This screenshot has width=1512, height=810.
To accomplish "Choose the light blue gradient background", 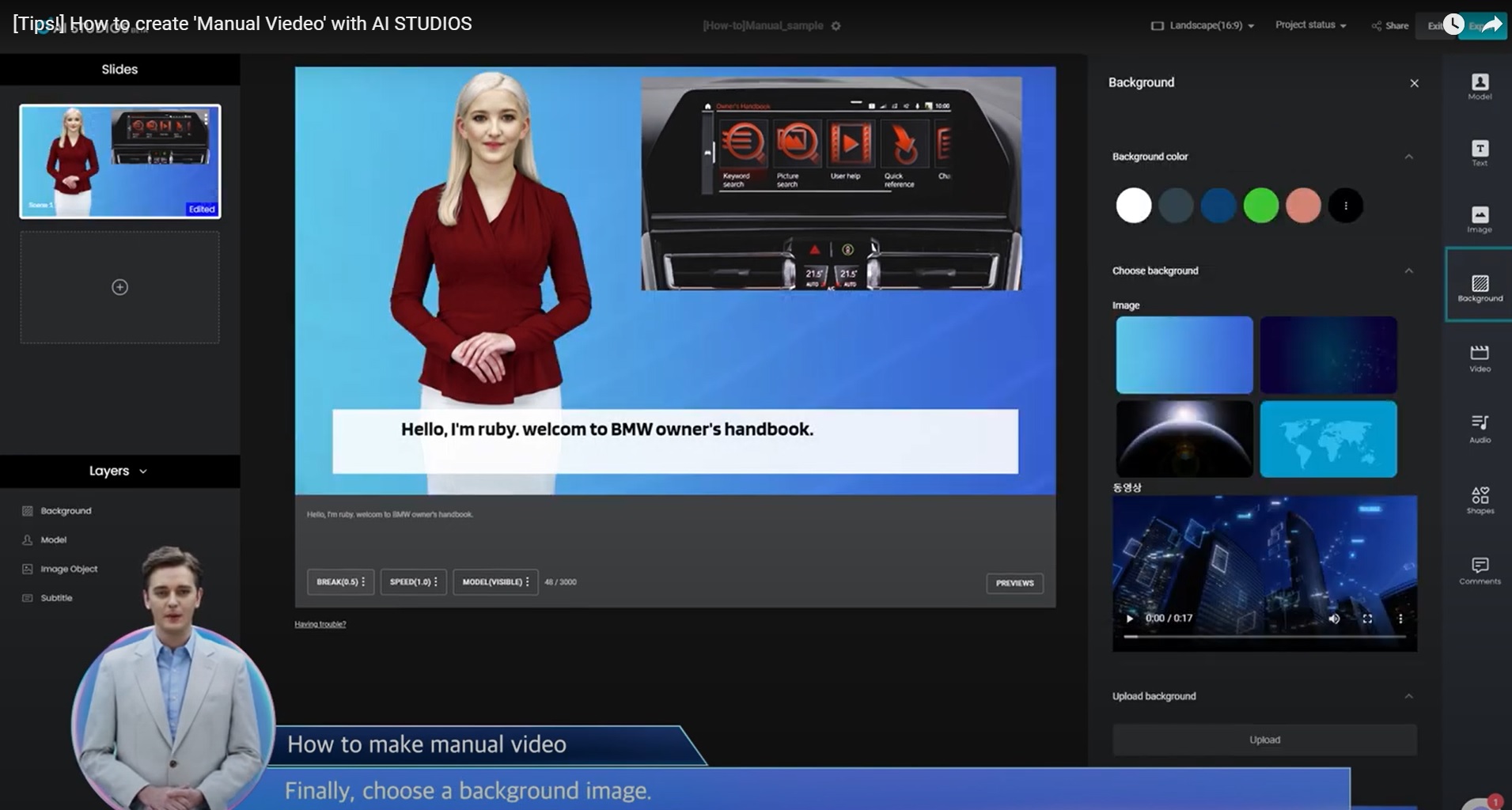I will (1184, 355).
